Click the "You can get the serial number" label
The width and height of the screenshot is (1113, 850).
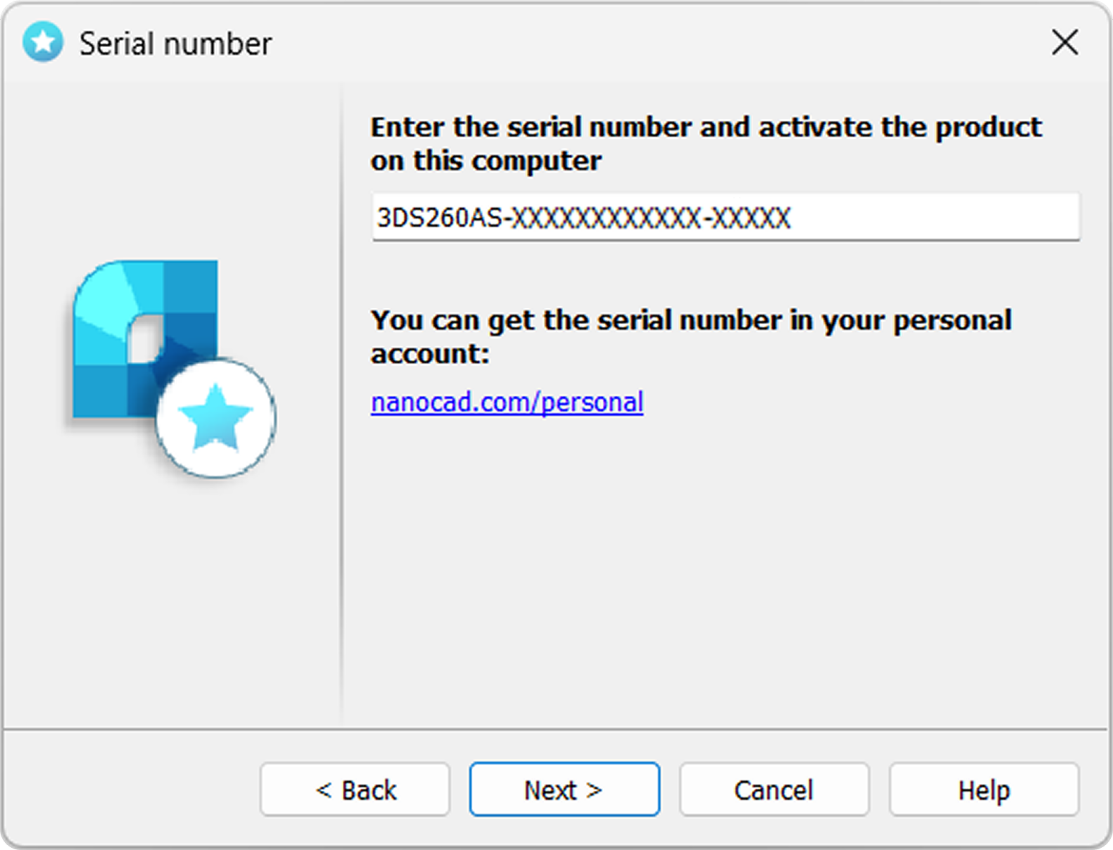[691, 337]
